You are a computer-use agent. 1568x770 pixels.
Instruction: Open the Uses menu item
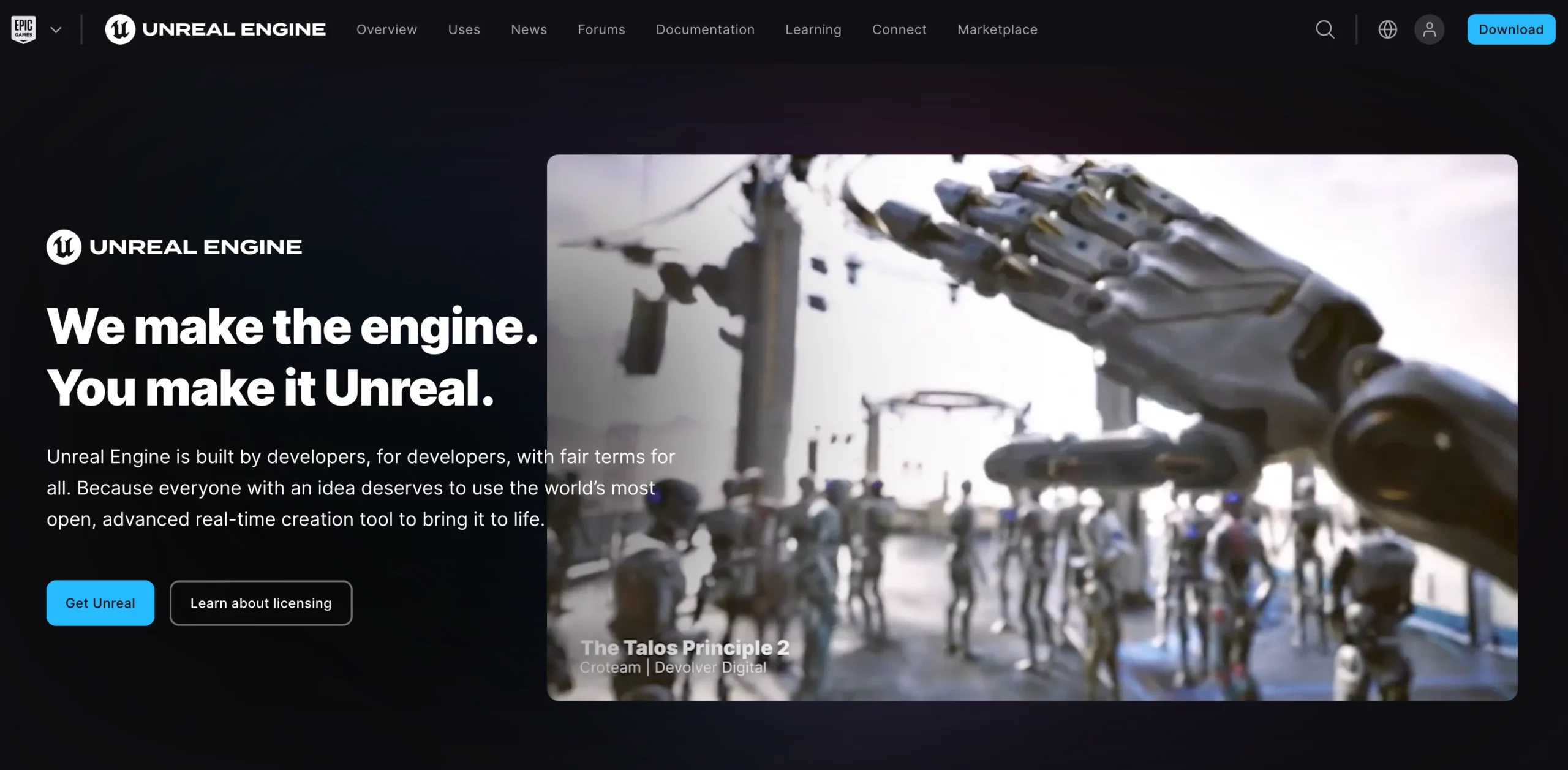coord(464,29)
